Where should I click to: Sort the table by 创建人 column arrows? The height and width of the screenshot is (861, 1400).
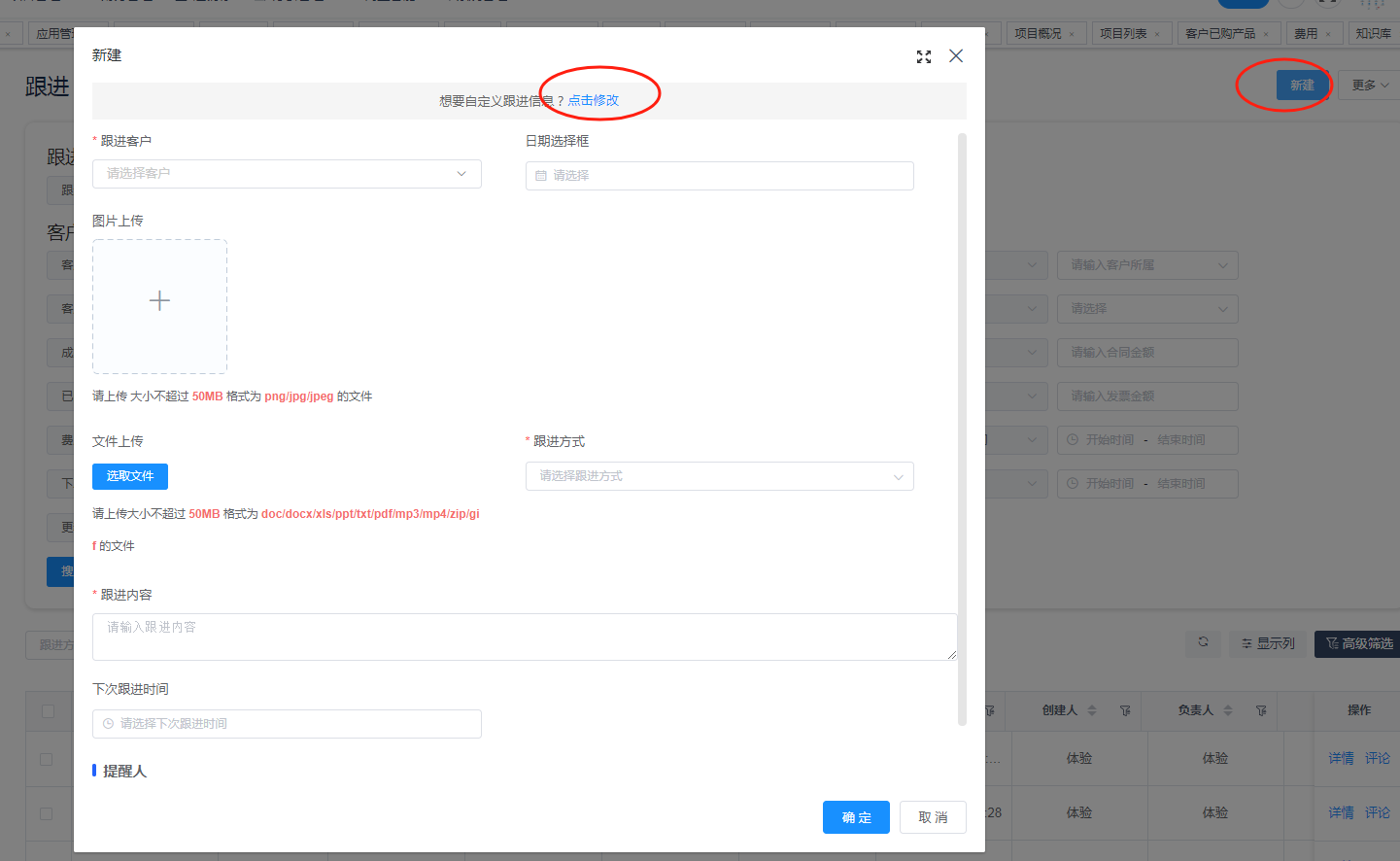1092,710
